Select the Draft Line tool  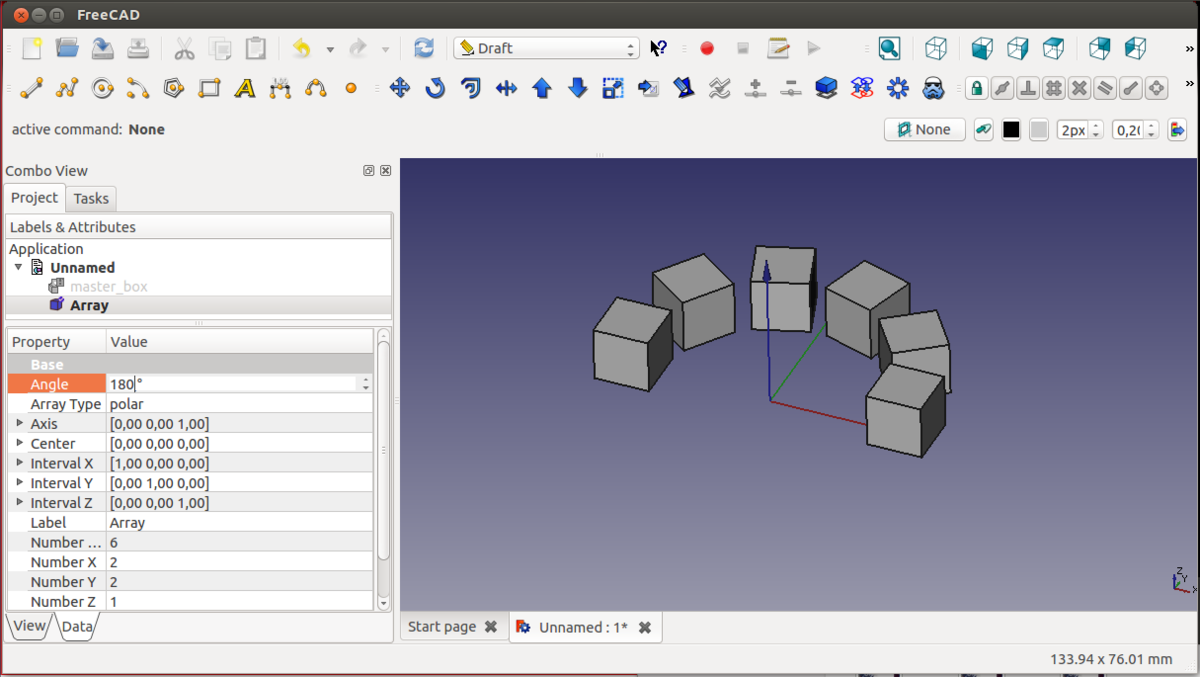[x=32, y=88]
